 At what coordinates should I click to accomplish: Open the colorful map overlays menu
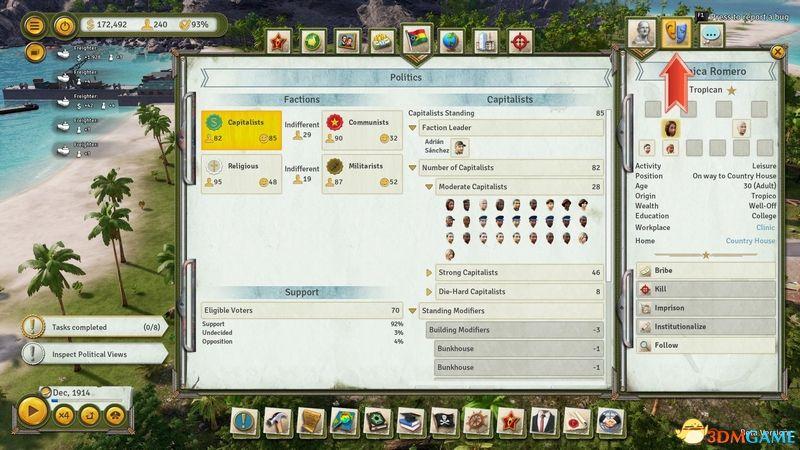coord(344,422)
